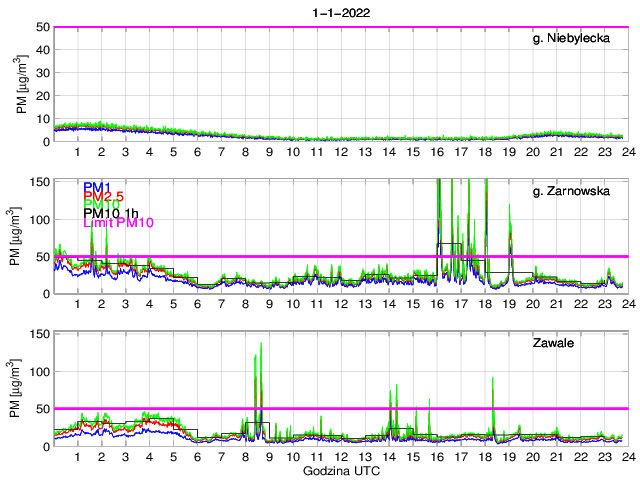Click hour 12 tick under the Zawale panel
The height and width of the screenshot is (480, 640).
341,457
